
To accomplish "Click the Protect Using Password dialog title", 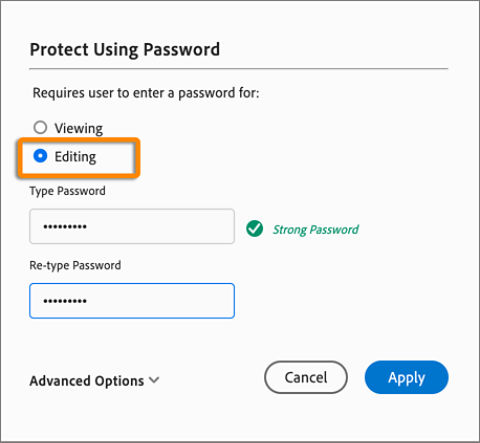I will (125, 50).
